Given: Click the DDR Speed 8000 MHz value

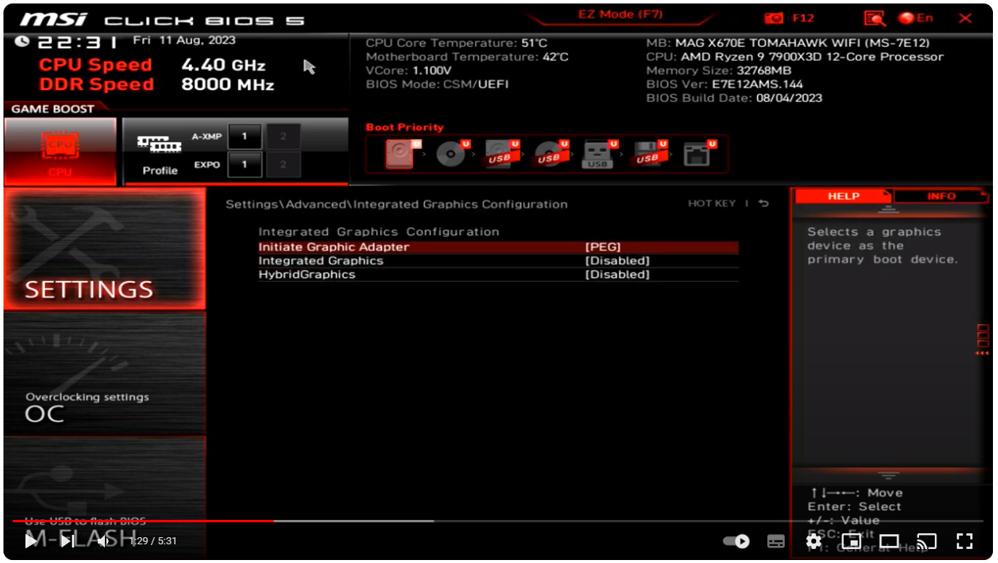Looking at the screenshot, I should 228,85.
